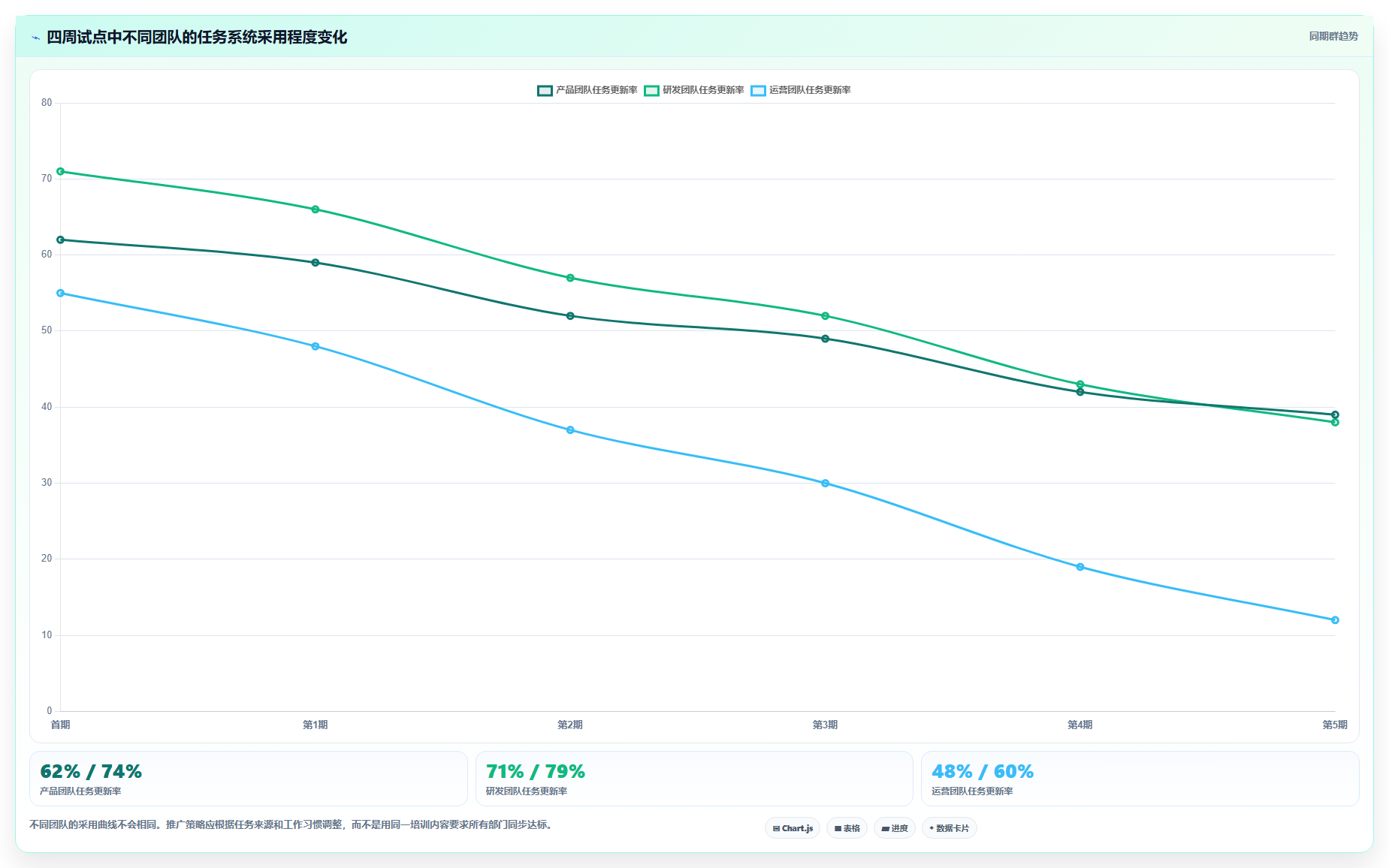Click the 0 y-axis tick label
This screenshot has width=1389, height=868.
pyautogui.click(x=50, y=711)
